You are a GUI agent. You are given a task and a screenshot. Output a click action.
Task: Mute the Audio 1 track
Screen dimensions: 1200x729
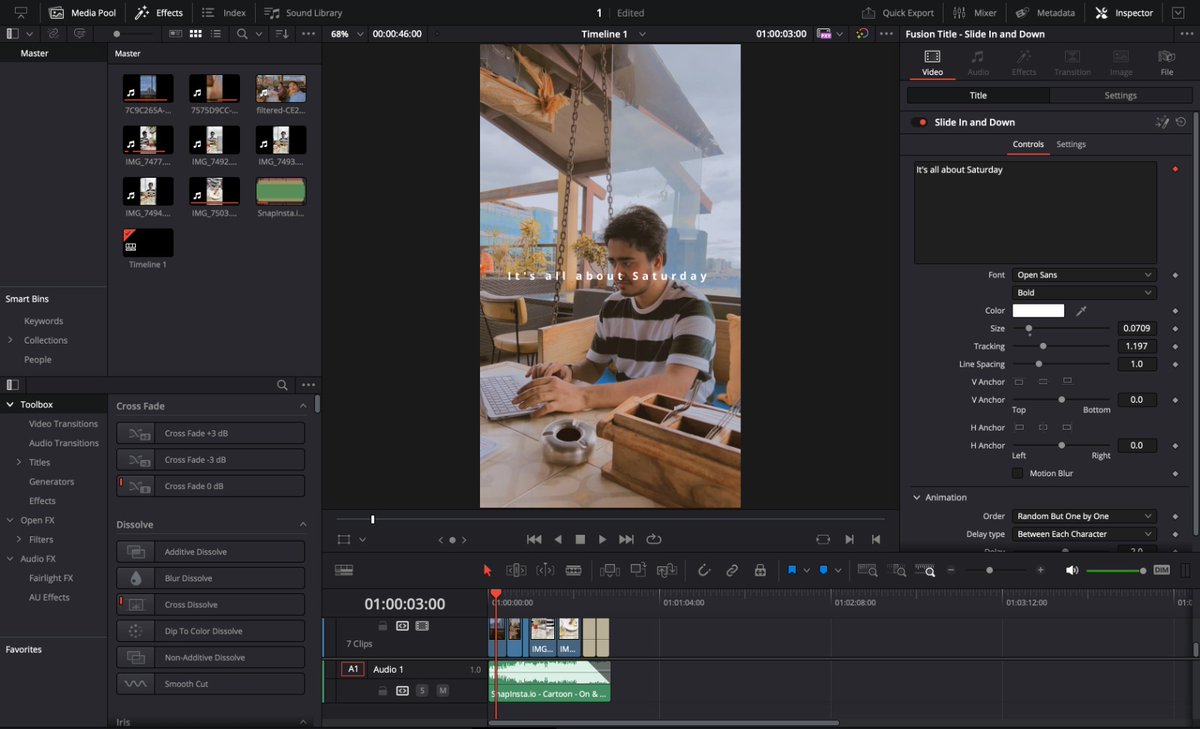pos(442,691)
